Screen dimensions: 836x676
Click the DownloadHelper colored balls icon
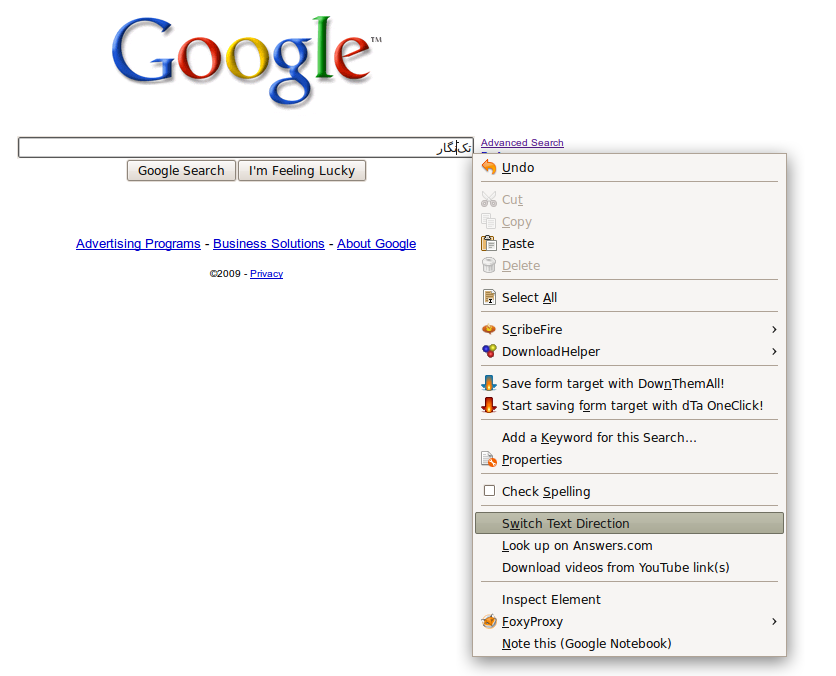tap(489, 351)
